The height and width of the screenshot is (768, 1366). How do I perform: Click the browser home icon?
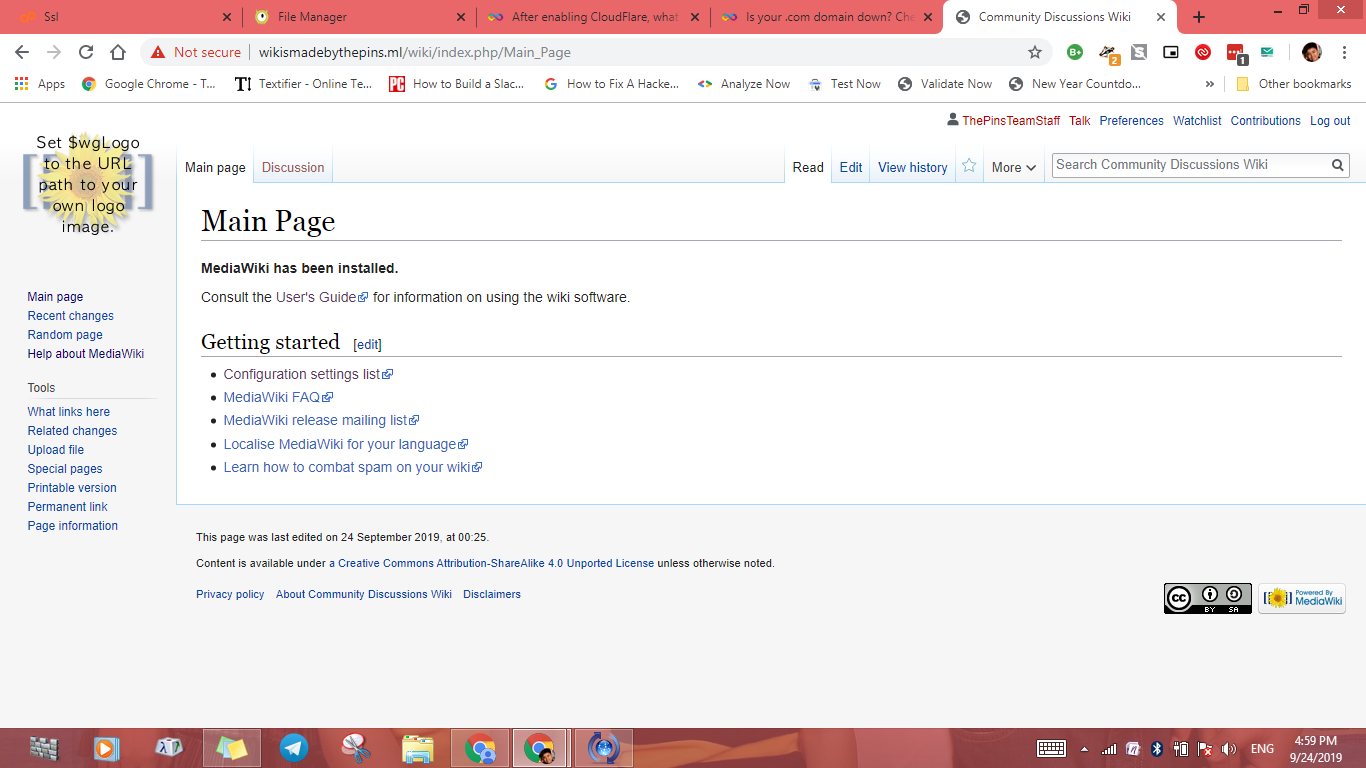click(x=118, y=52)
